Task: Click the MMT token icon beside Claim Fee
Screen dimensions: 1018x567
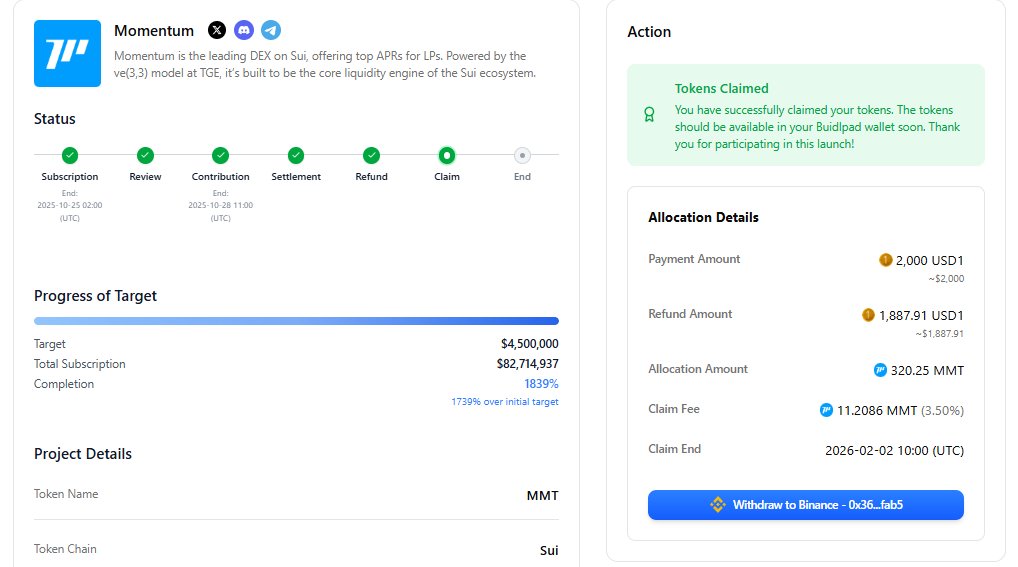Action: pos(826,410)
